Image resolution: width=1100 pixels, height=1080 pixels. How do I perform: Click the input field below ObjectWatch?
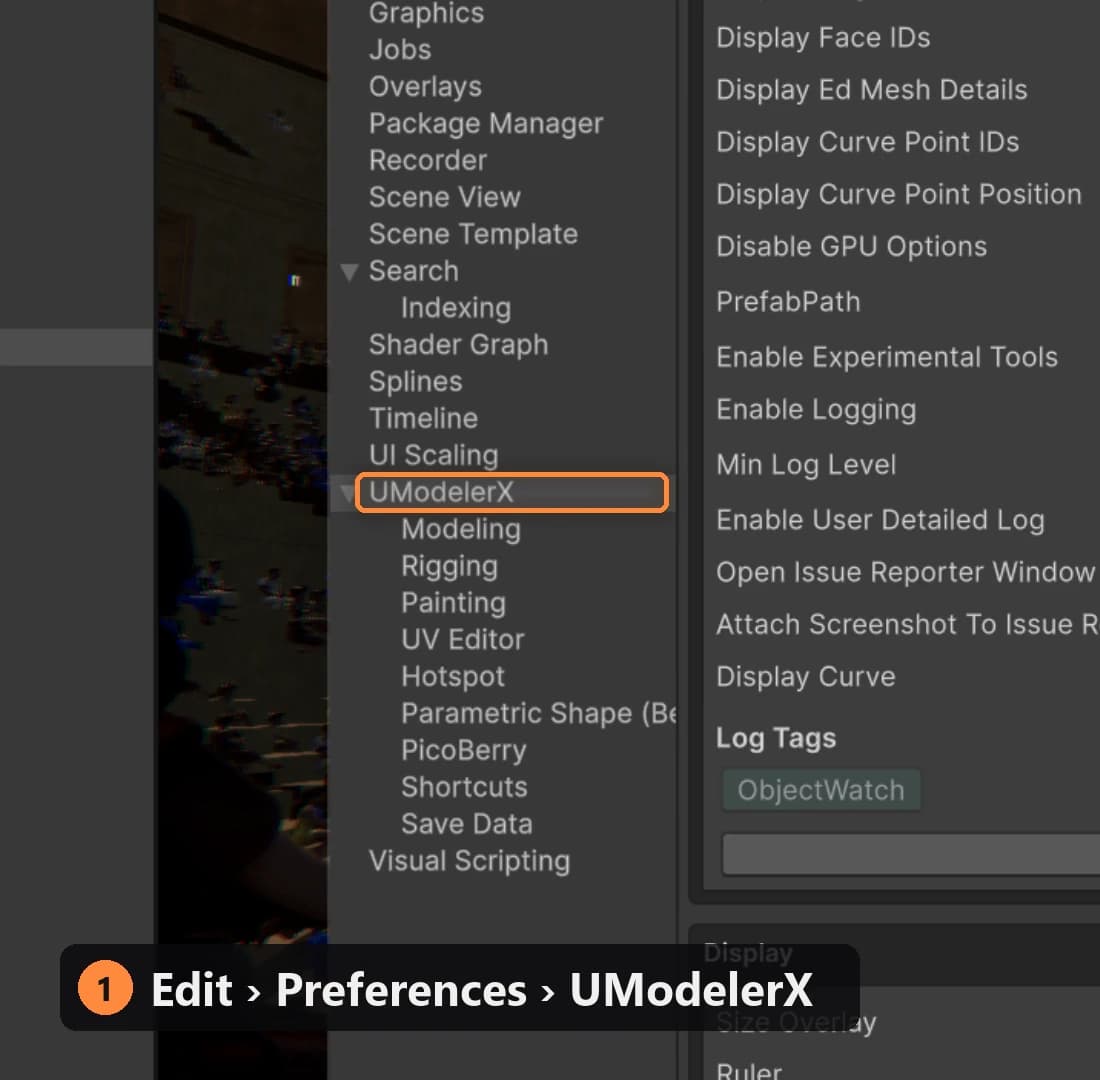tap(911, 855)
